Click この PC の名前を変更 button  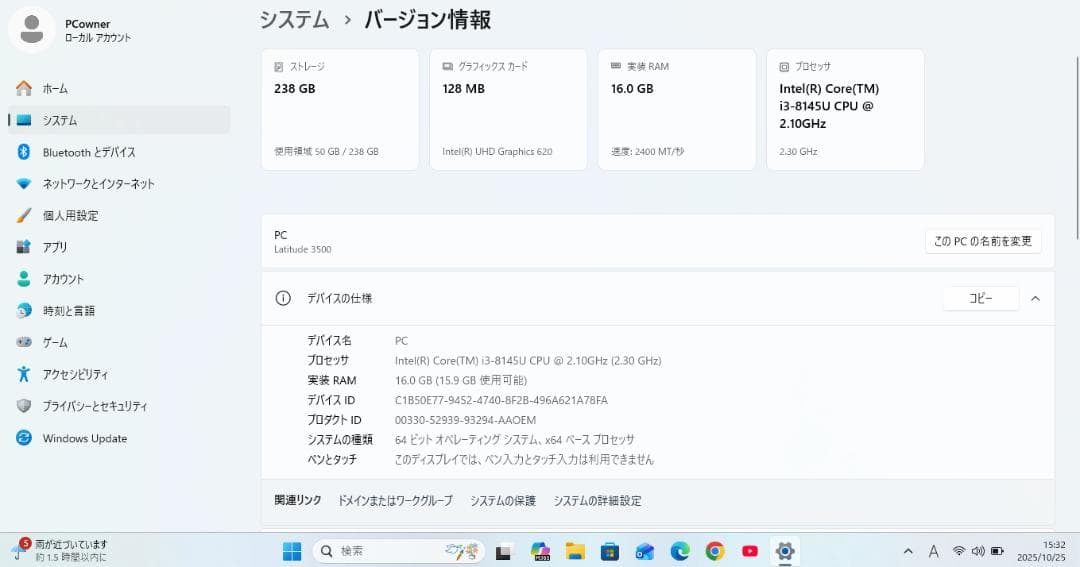click(x=983, y=241)
